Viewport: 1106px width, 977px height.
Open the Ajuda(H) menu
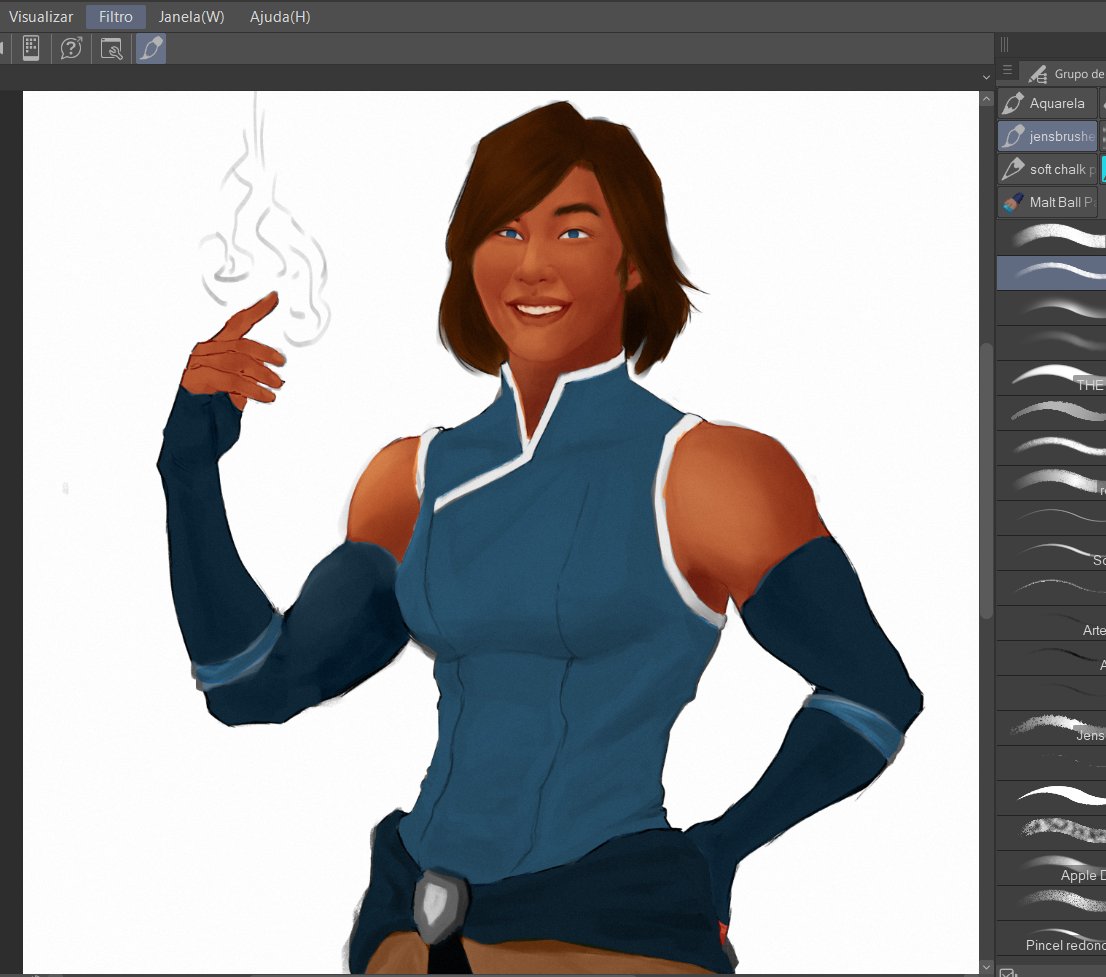(x=280, y=16)
